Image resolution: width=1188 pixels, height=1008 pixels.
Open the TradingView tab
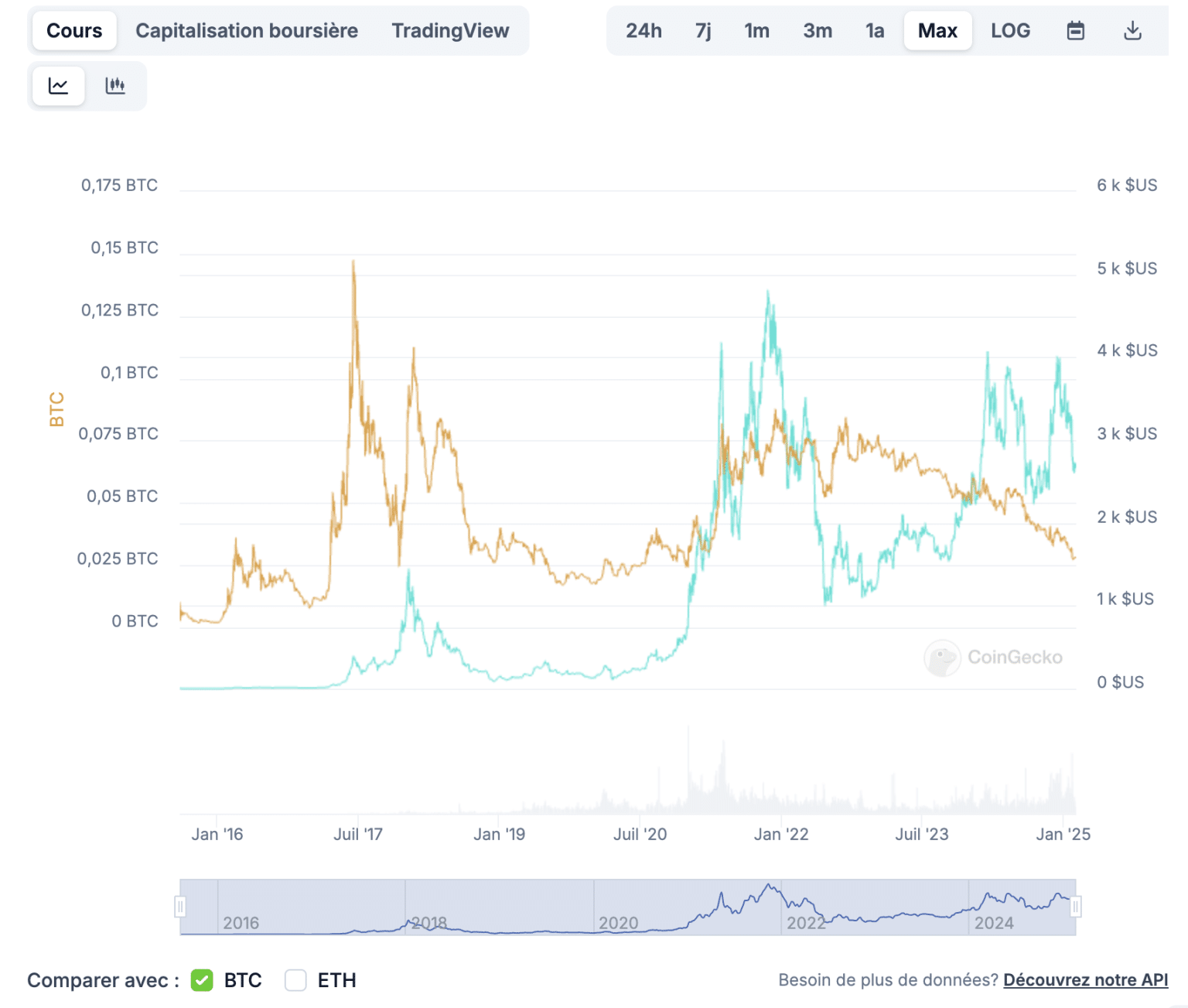tap(451, 30)
